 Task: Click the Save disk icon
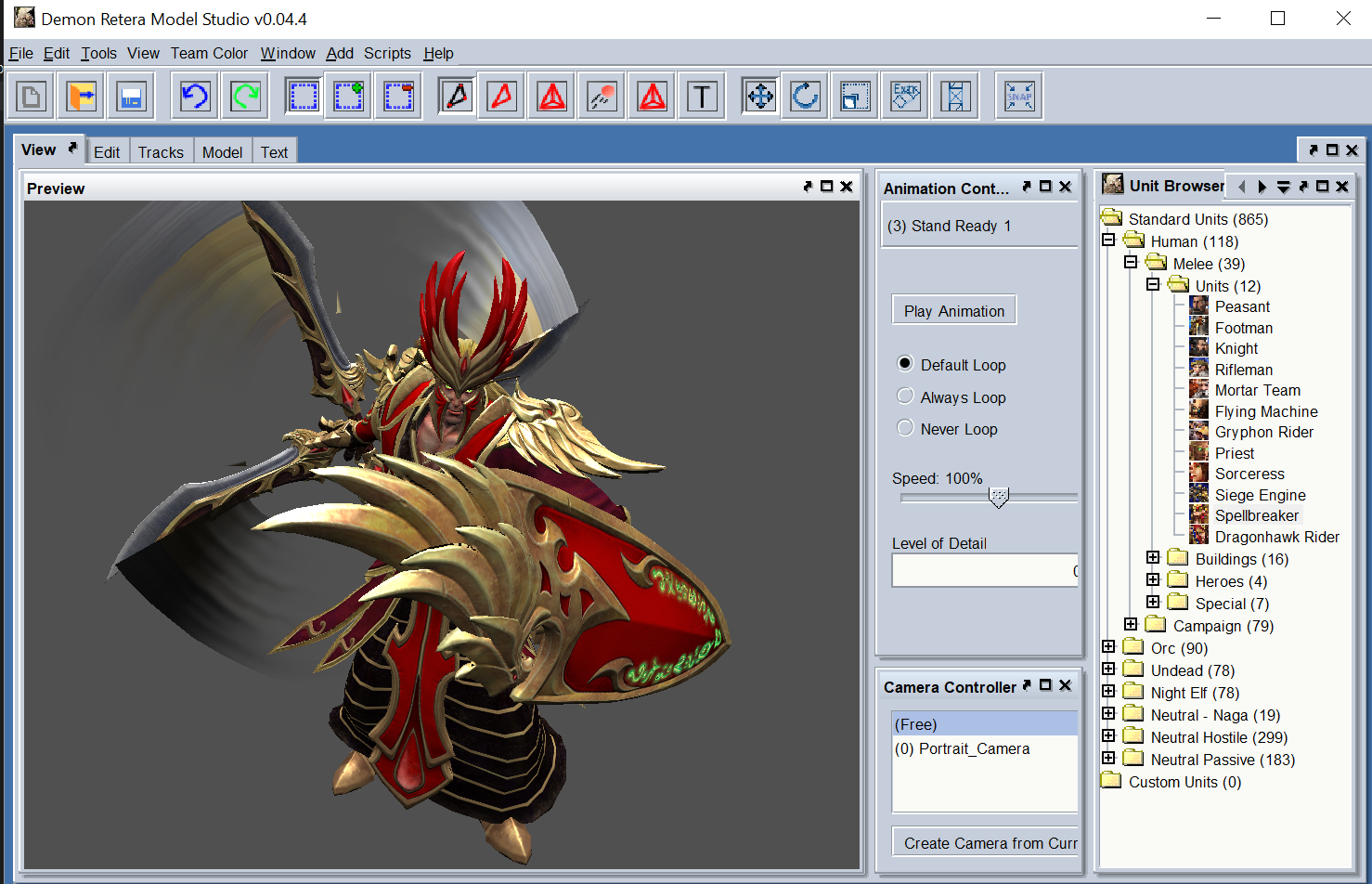point(131,96)
